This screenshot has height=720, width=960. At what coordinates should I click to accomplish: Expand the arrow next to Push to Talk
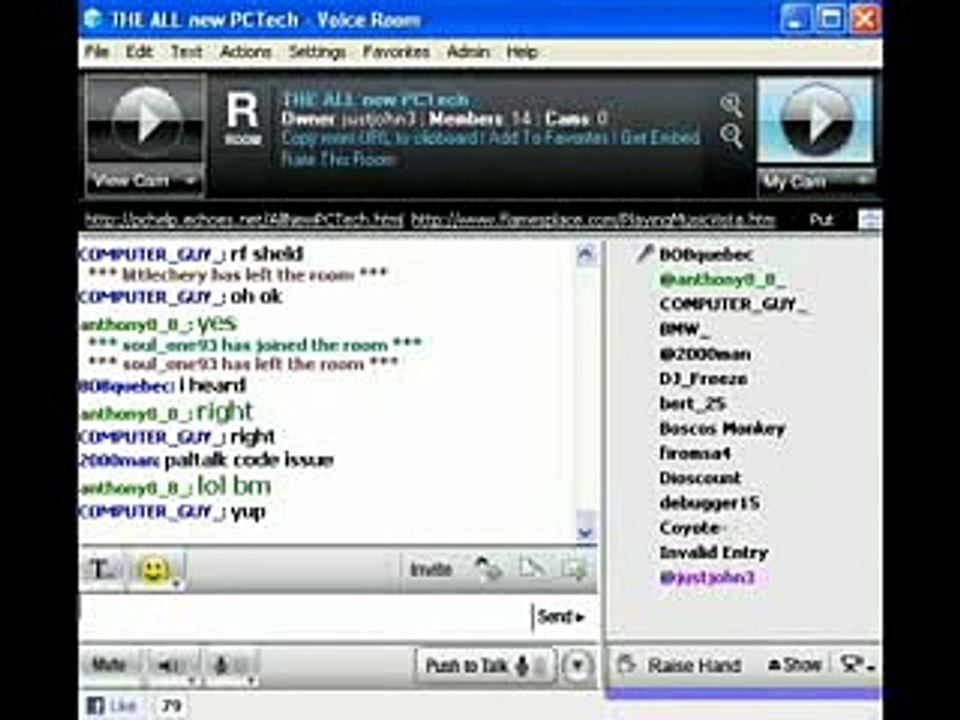pyautogui.click(x=577, y=666)
